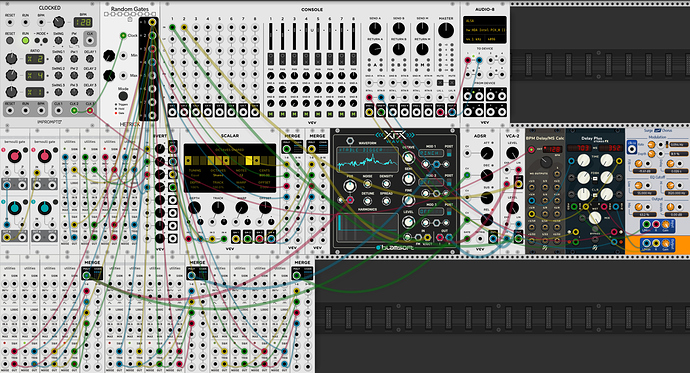Click the Mode button on Random Gates
Viewport: 690px width, 373px height.
123,95
